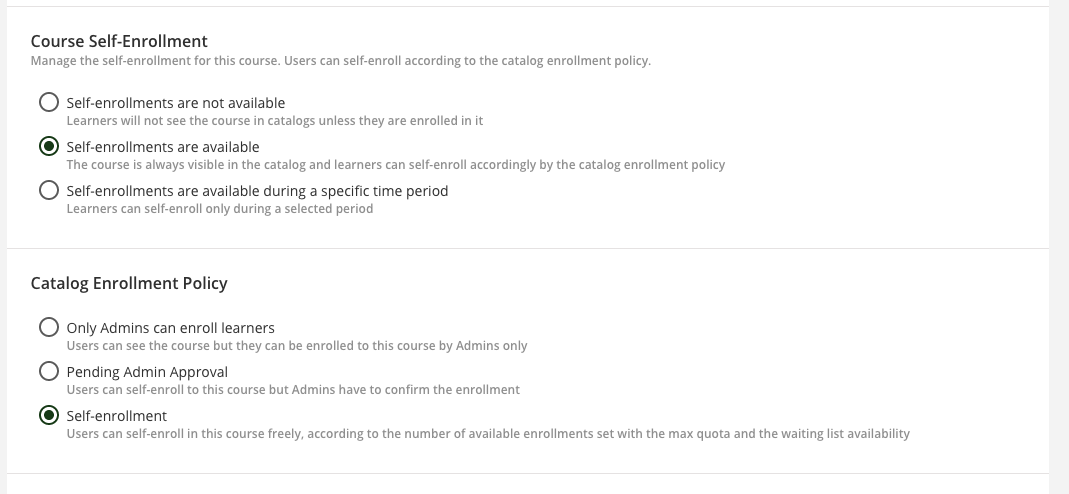This screenshot has height=494, width=1069.
Task: Click the 'Self-enrollments are available' label text
Action: tap(162, 147)
